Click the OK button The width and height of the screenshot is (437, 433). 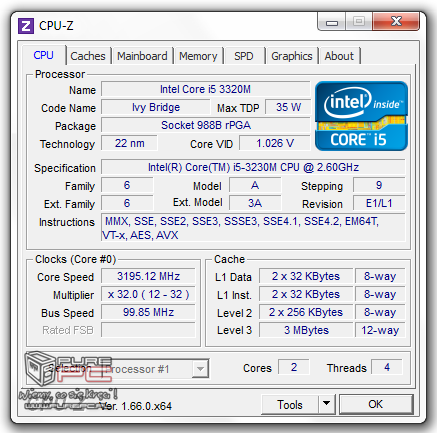pyautogui.click(x=376, y=404)
